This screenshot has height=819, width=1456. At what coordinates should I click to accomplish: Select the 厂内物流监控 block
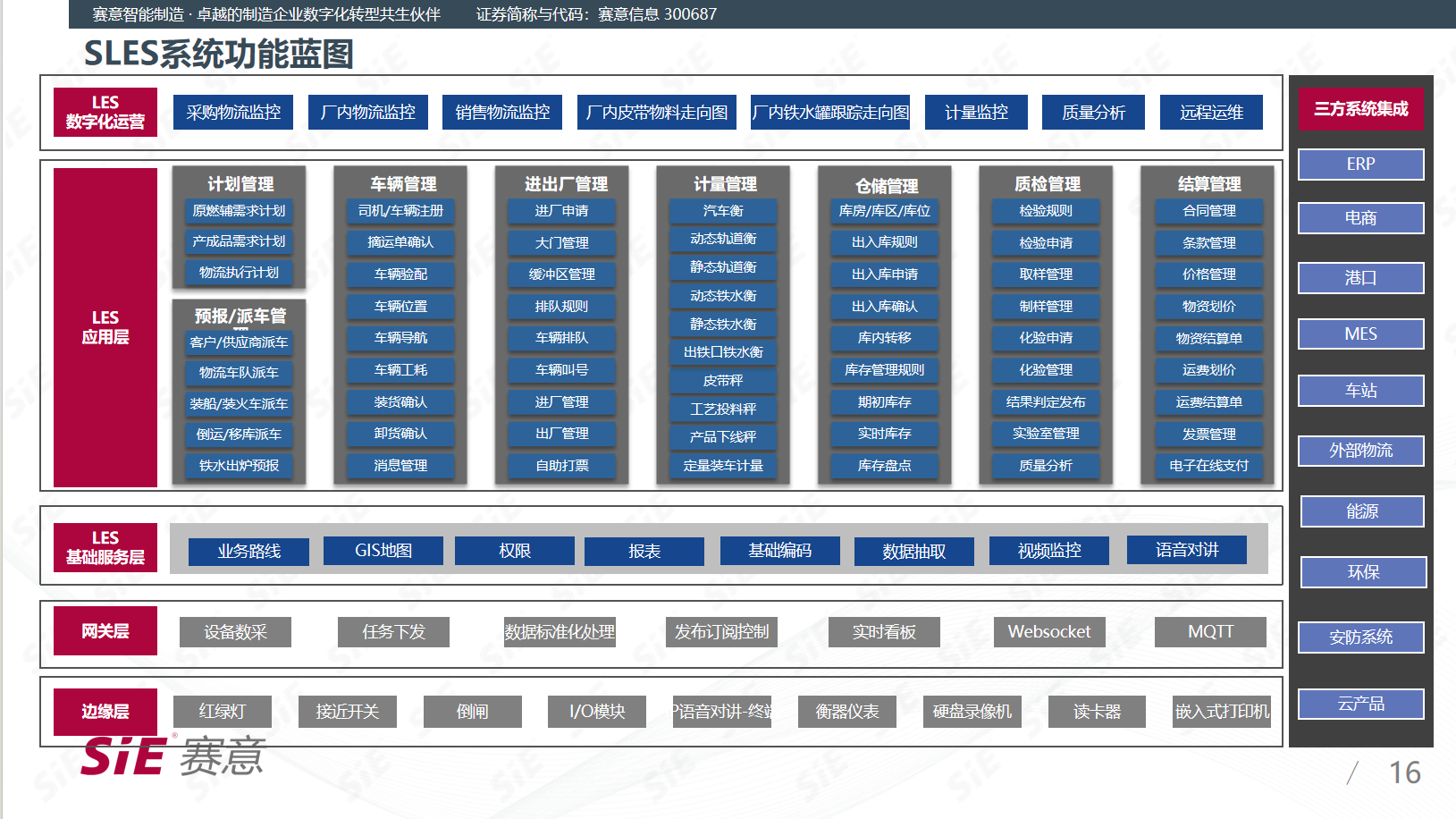[x=368, y=113]
